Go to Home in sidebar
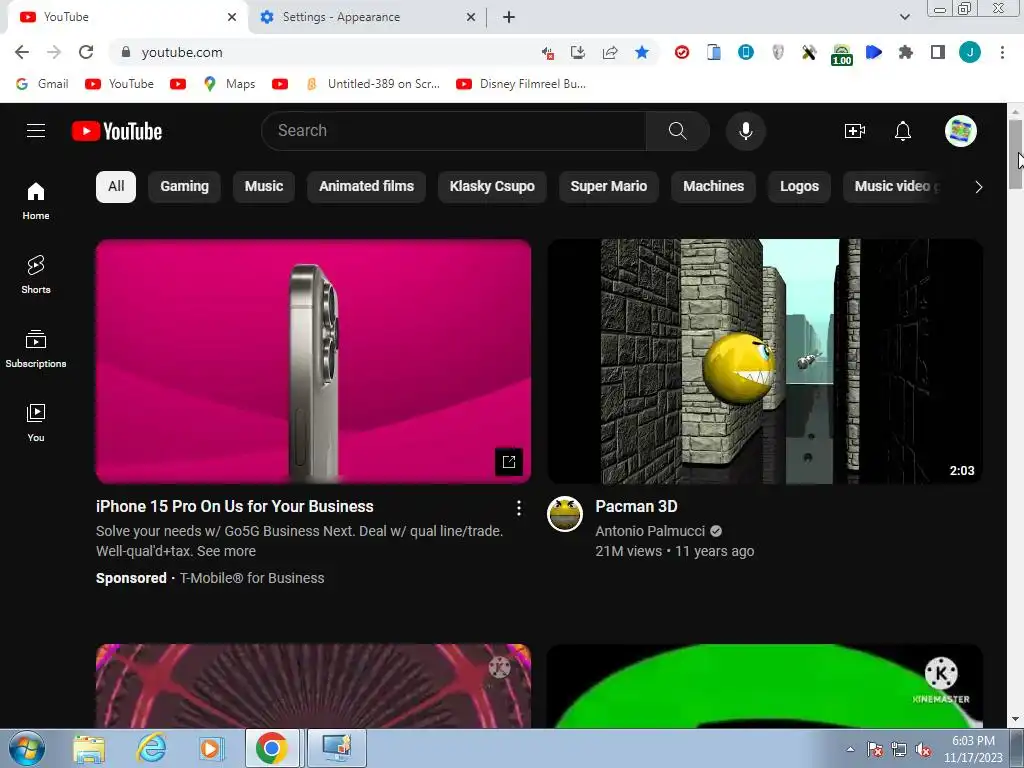The height and width of the screenshot is (768, 1024). point(36,201)
